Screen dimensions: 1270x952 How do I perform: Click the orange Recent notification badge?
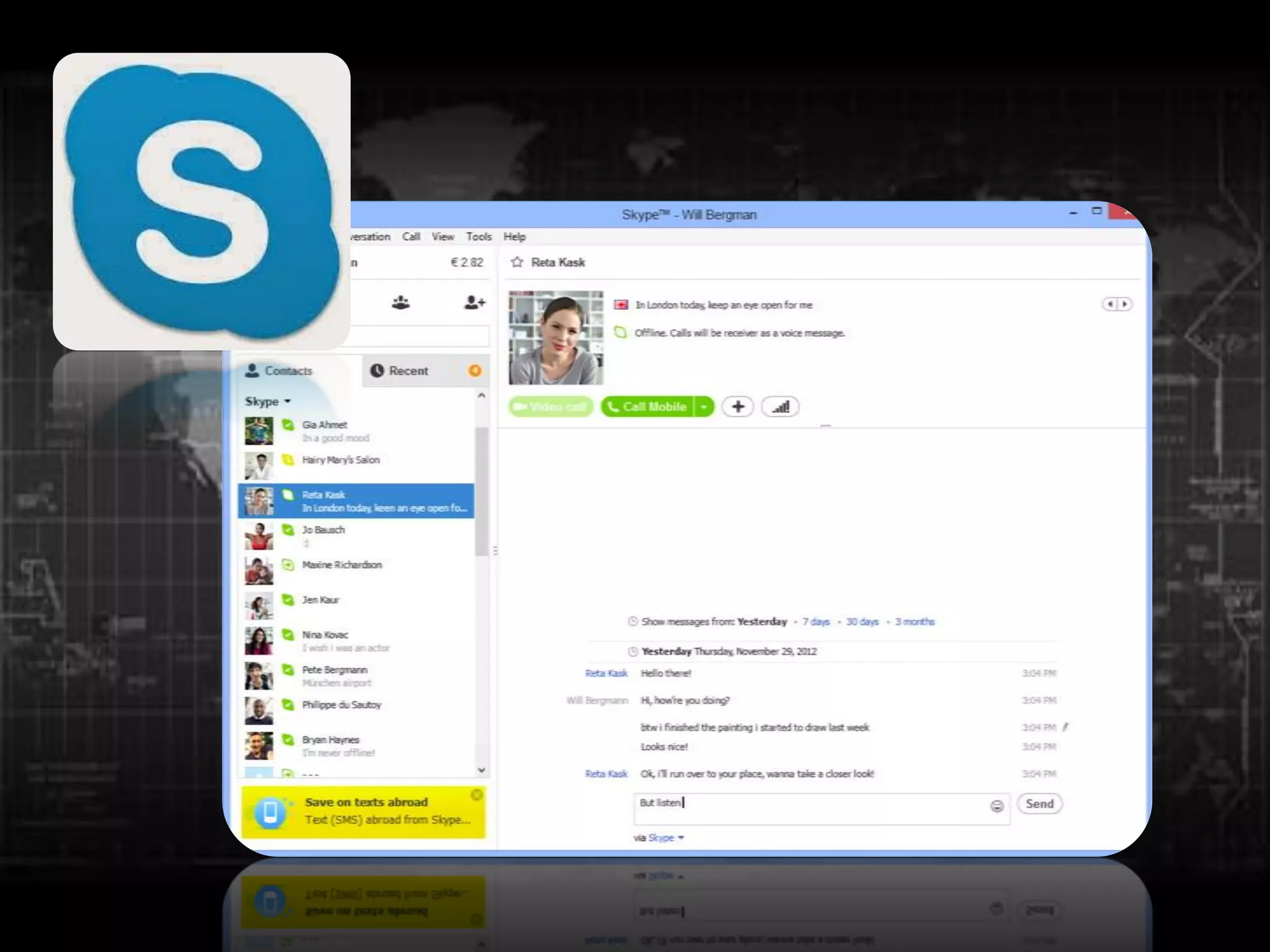click(x=474, y=371)
